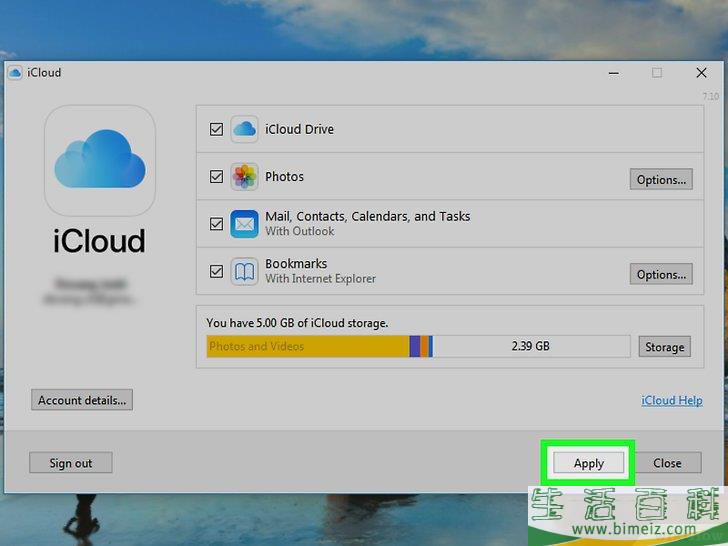Click the large iCloud logo
The width and height of the screenshot is (728, 546).
pos(100,160)
